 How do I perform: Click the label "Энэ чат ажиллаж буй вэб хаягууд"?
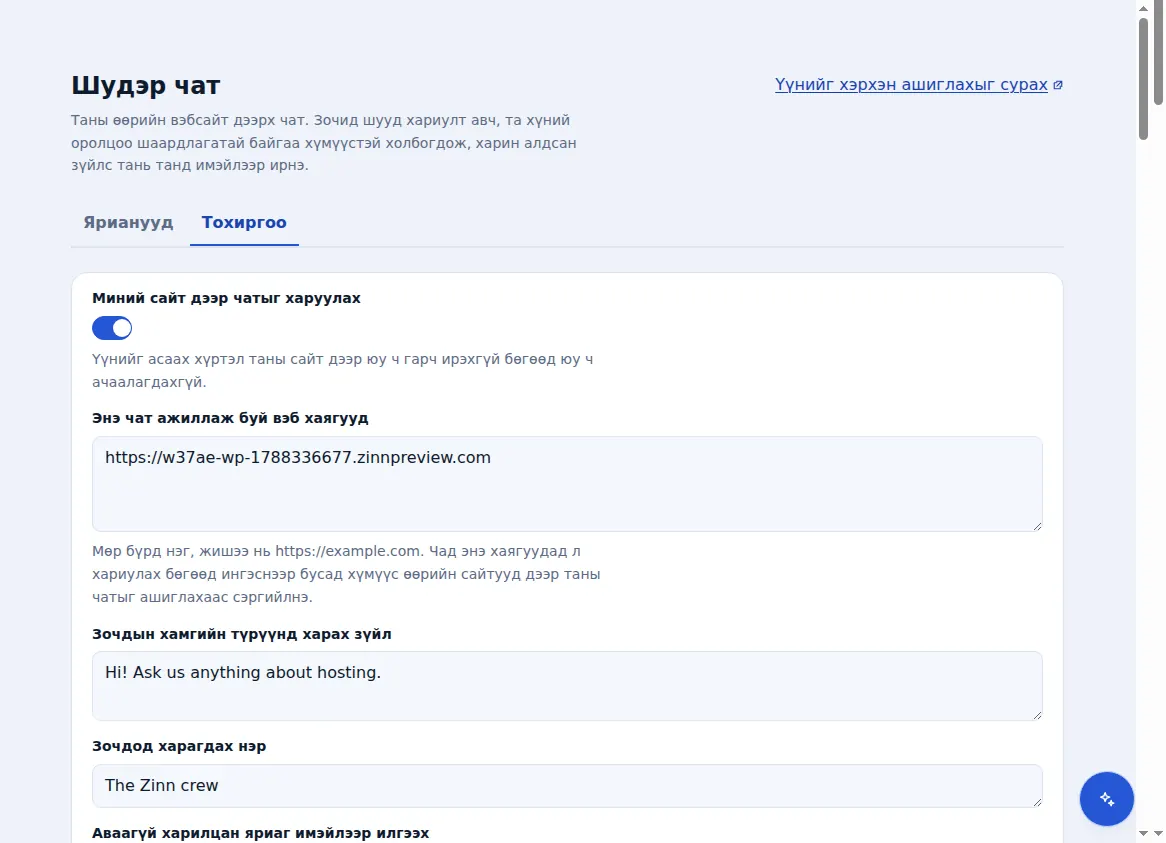pos(231,418)
